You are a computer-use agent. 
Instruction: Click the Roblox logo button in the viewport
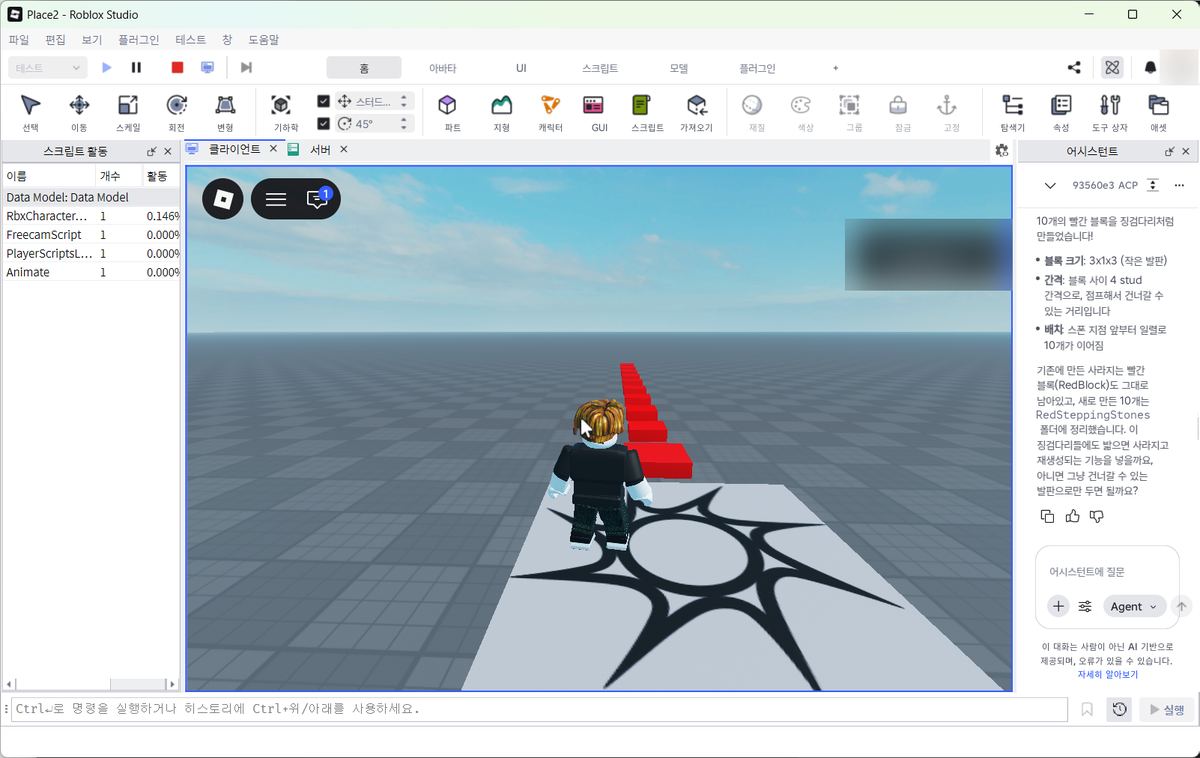pyautogui.click(x=223, y=198)
